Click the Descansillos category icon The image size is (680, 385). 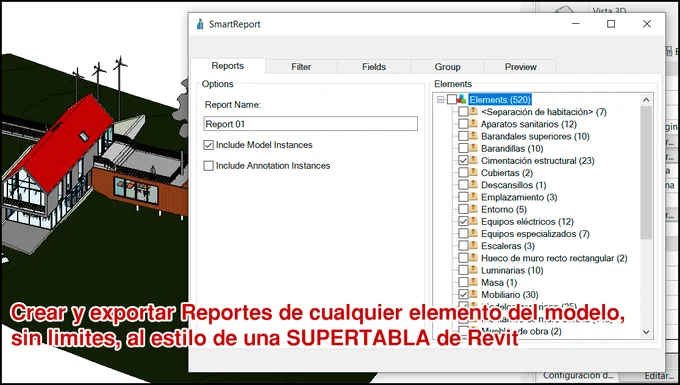point(474,184)
